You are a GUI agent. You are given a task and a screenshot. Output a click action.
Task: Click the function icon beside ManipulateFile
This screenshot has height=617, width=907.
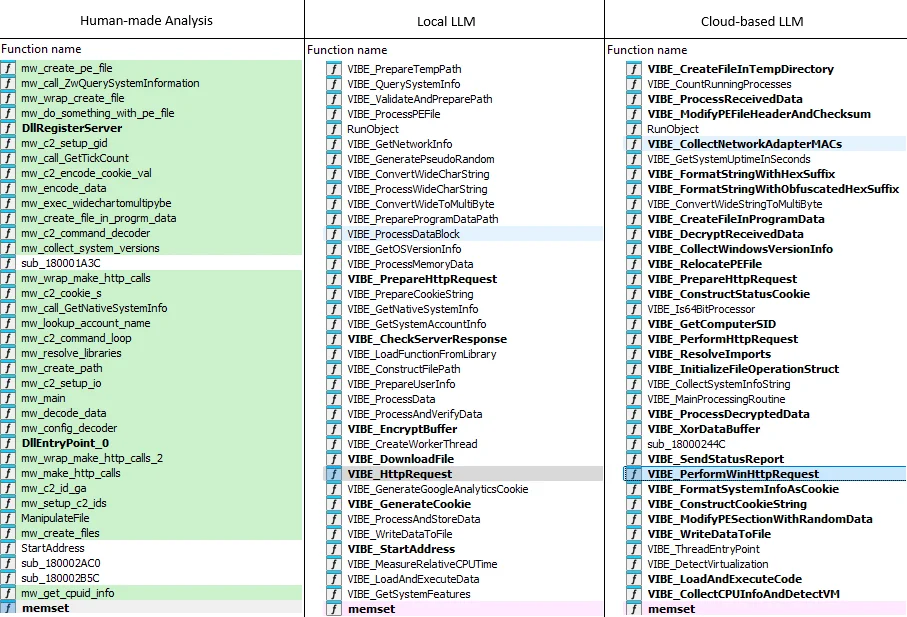coord(8,518)
